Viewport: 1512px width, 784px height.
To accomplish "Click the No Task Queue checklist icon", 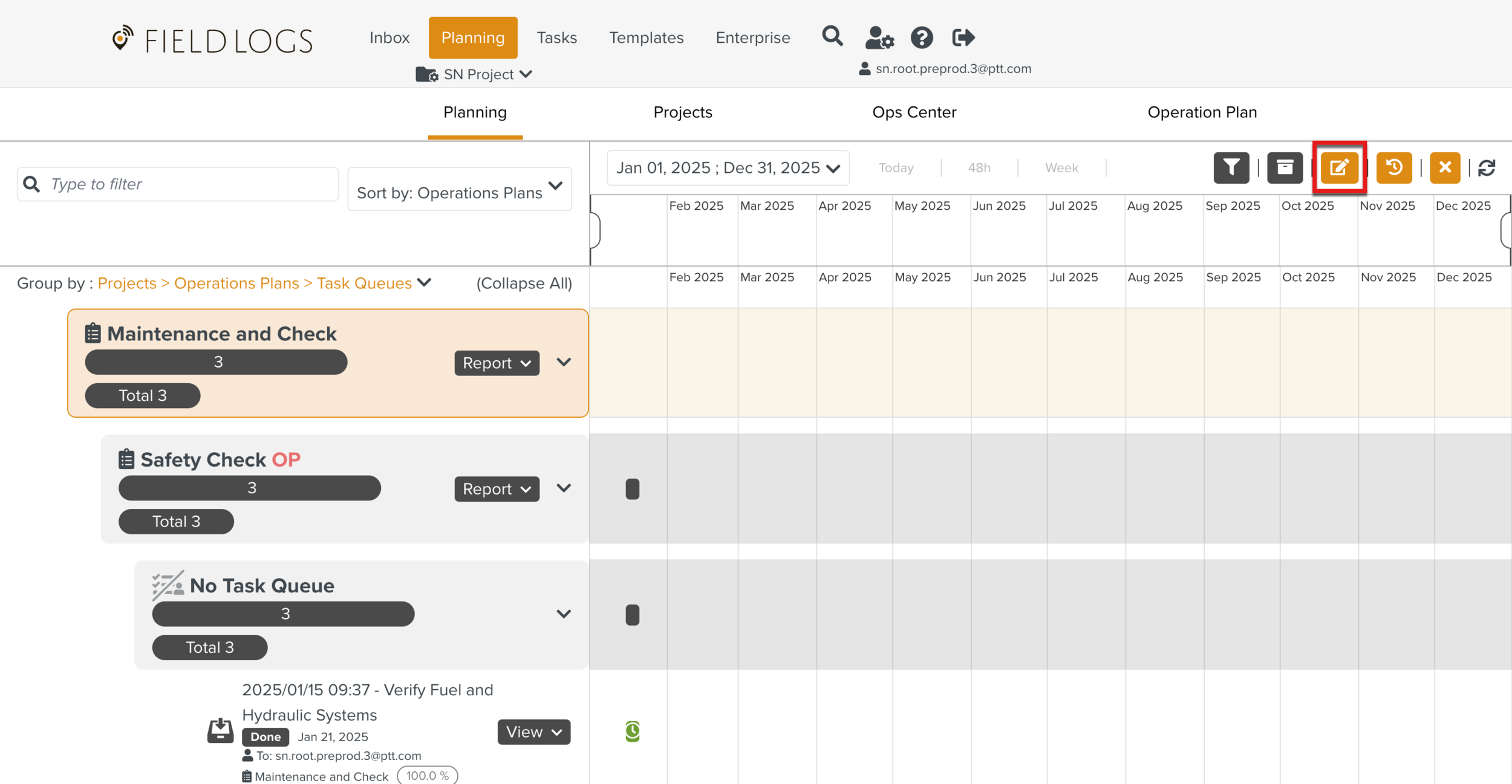I will [x=168, y=585].
